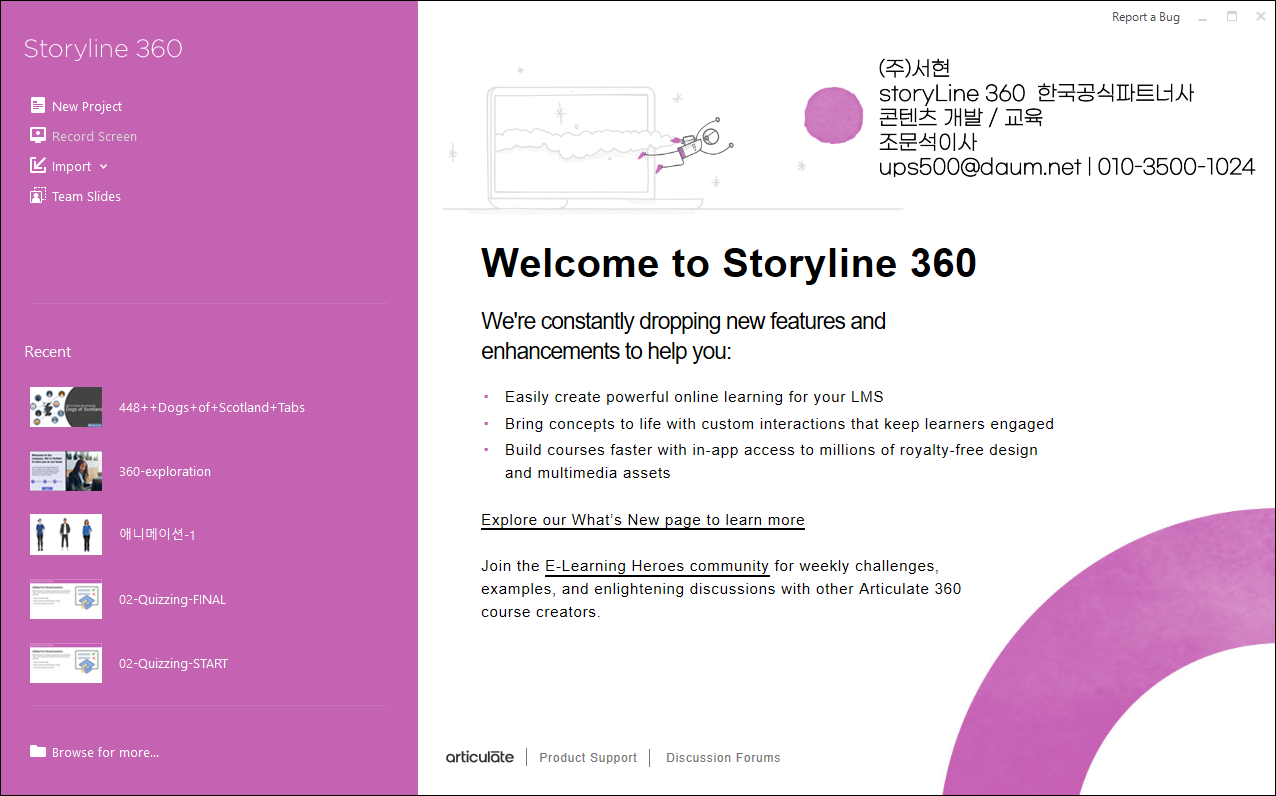Click the Browse for more folder icon
The height and width of the screenshot is (796, 1276).
coord(38,752)
